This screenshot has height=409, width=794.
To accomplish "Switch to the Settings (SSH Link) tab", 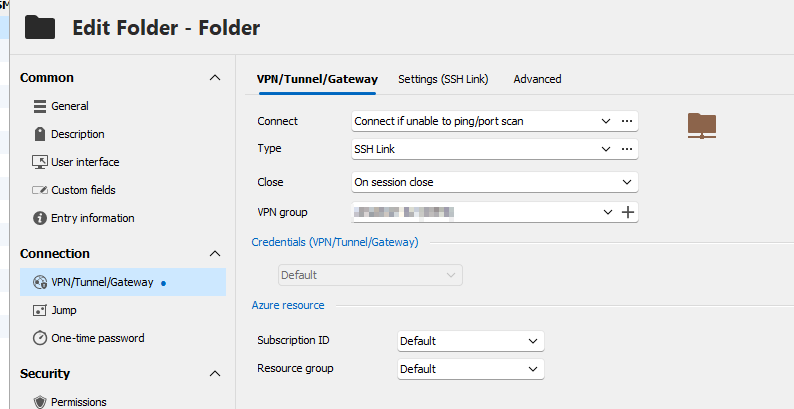I will pyautogui.click(x=443, y=79).
